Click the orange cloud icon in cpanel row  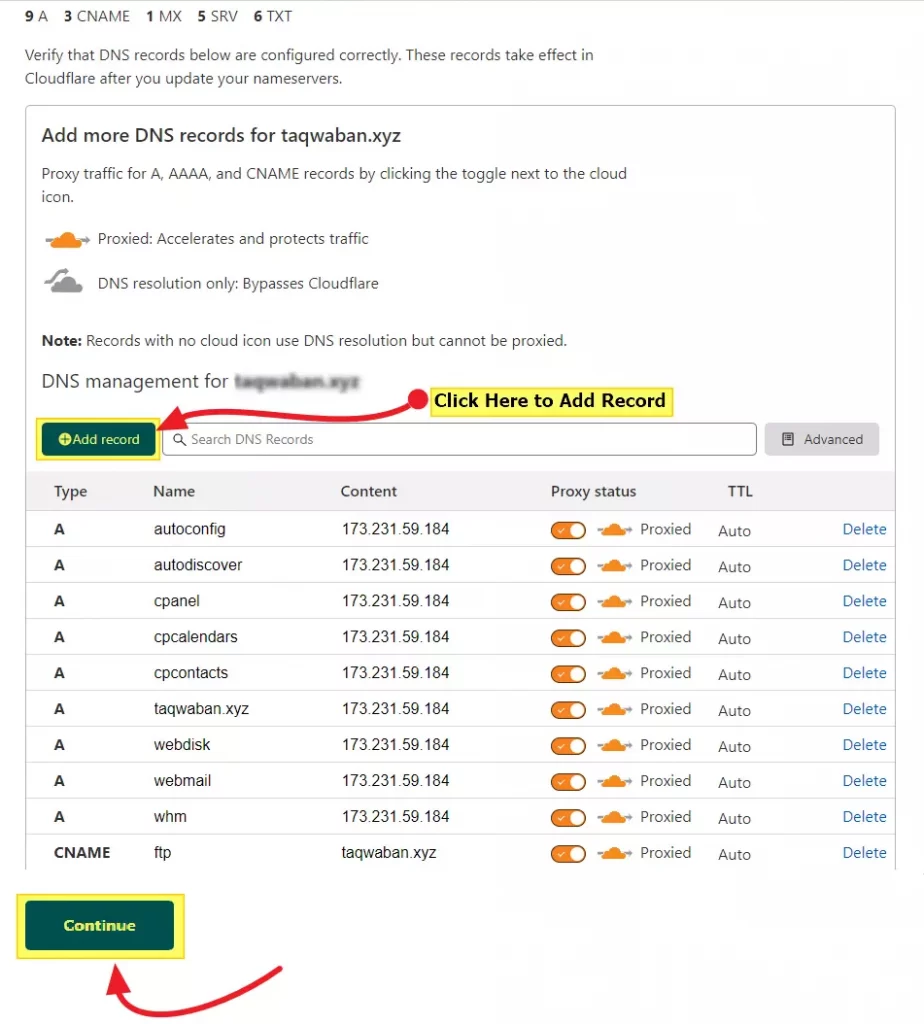click(614, 601)
